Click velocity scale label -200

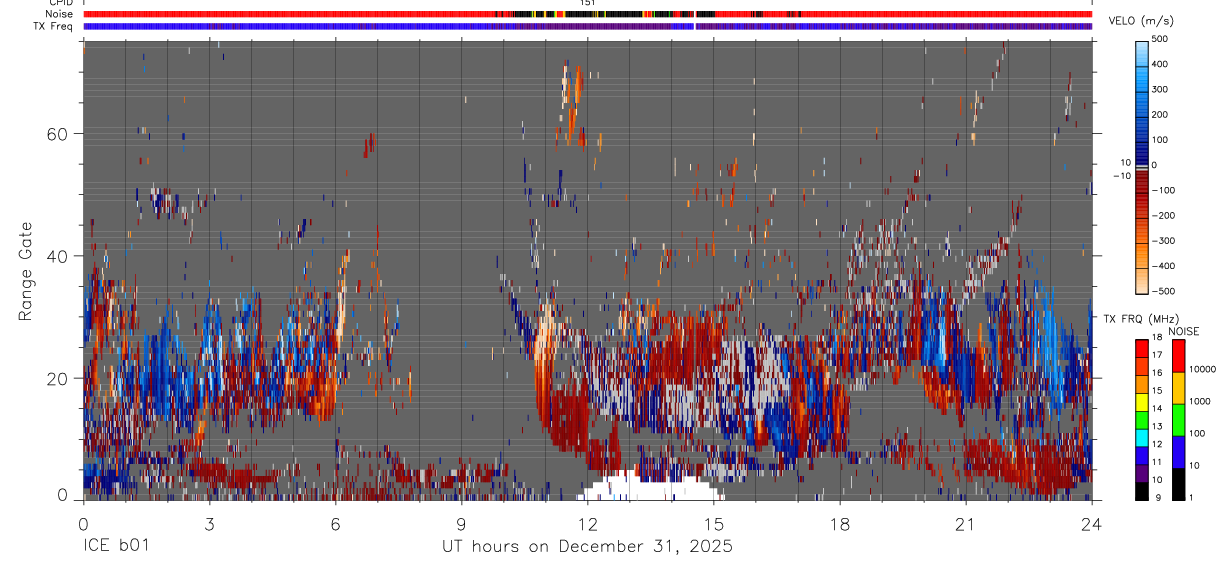point(1163,215)
